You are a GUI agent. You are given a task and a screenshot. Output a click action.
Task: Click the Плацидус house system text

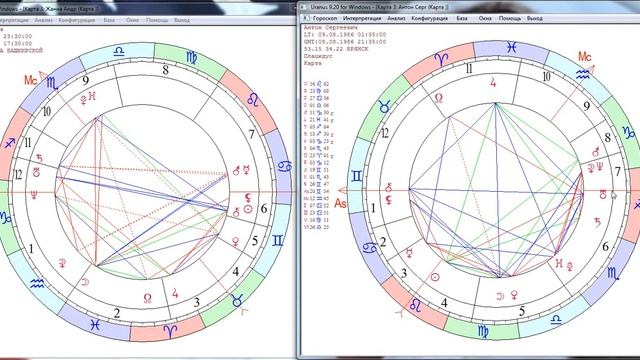[318, 56]
